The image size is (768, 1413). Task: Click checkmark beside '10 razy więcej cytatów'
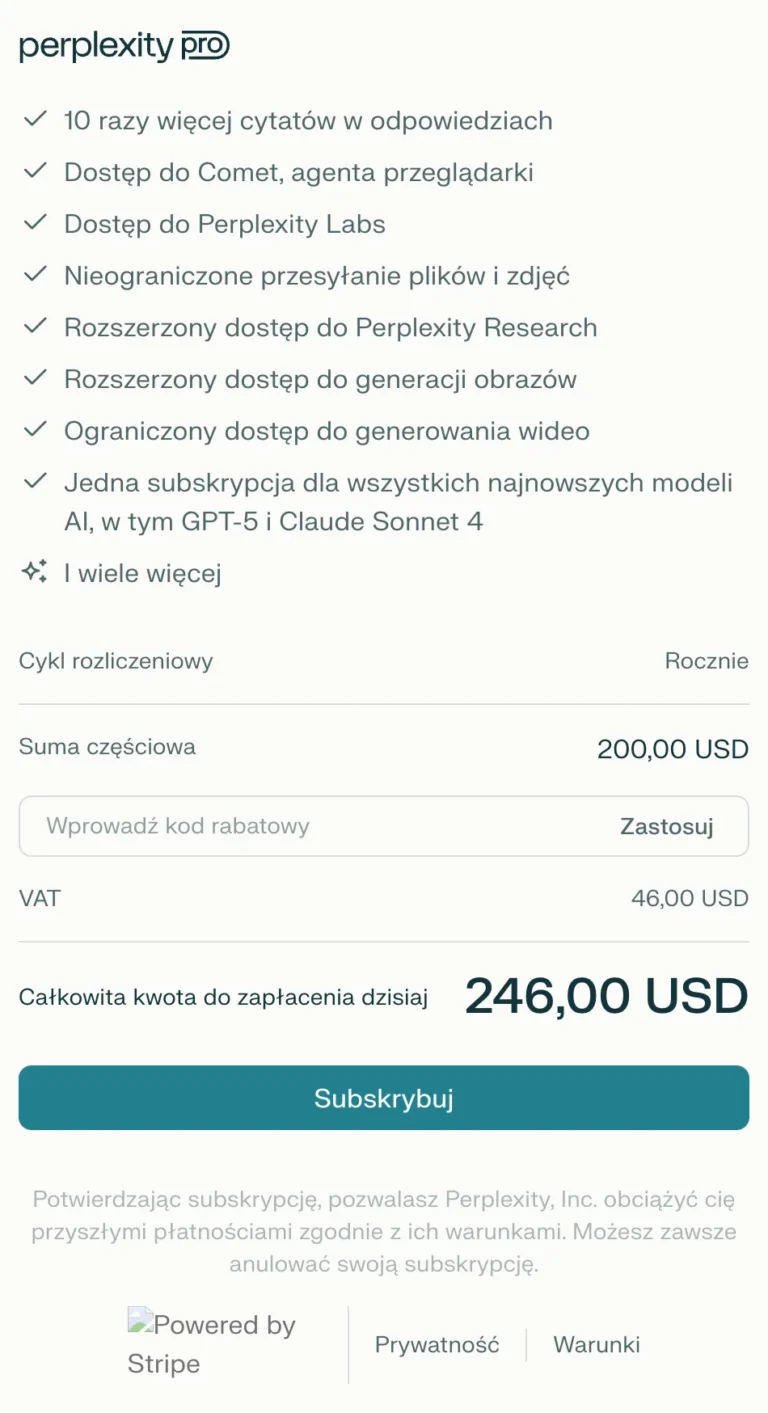[35, 120]
